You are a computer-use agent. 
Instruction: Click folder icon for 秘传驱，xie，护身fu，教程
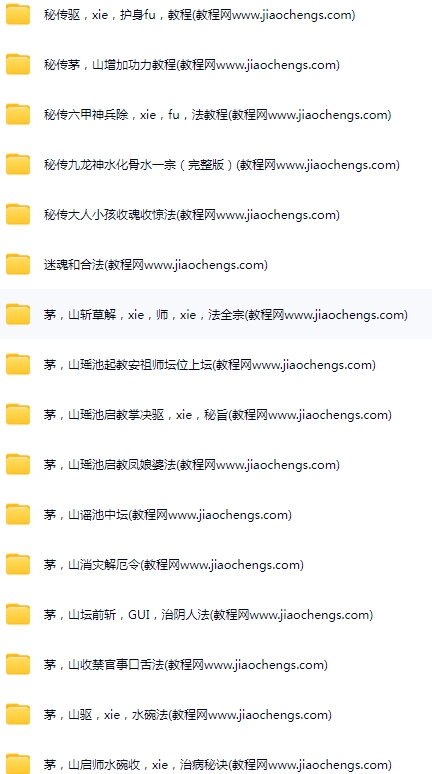point(18,14)
